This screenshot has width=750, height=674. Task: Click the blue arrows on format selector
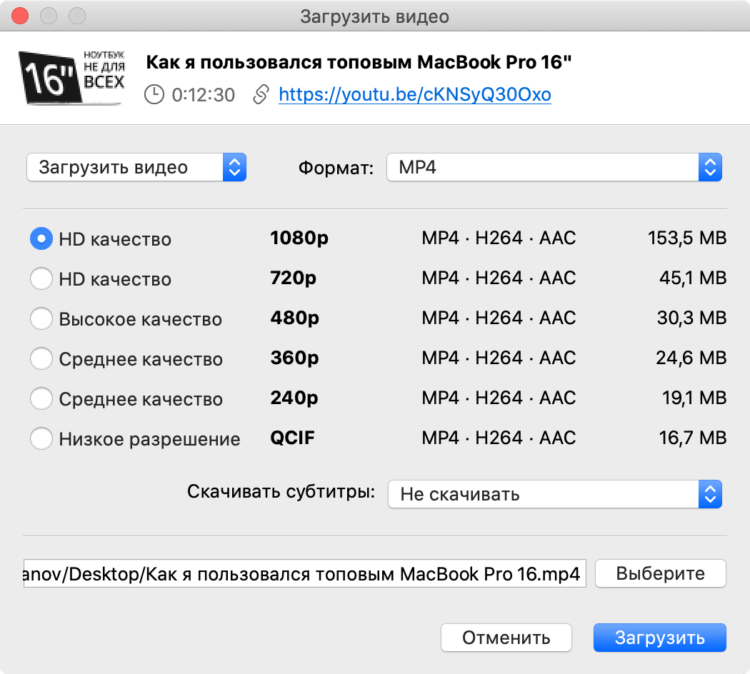710,167
